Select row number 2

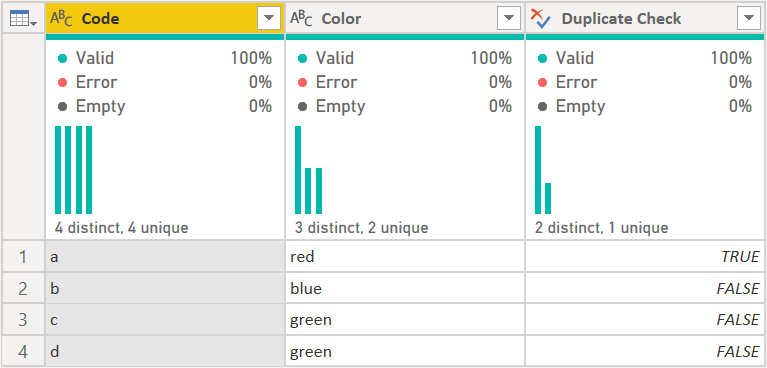(23, 288)
